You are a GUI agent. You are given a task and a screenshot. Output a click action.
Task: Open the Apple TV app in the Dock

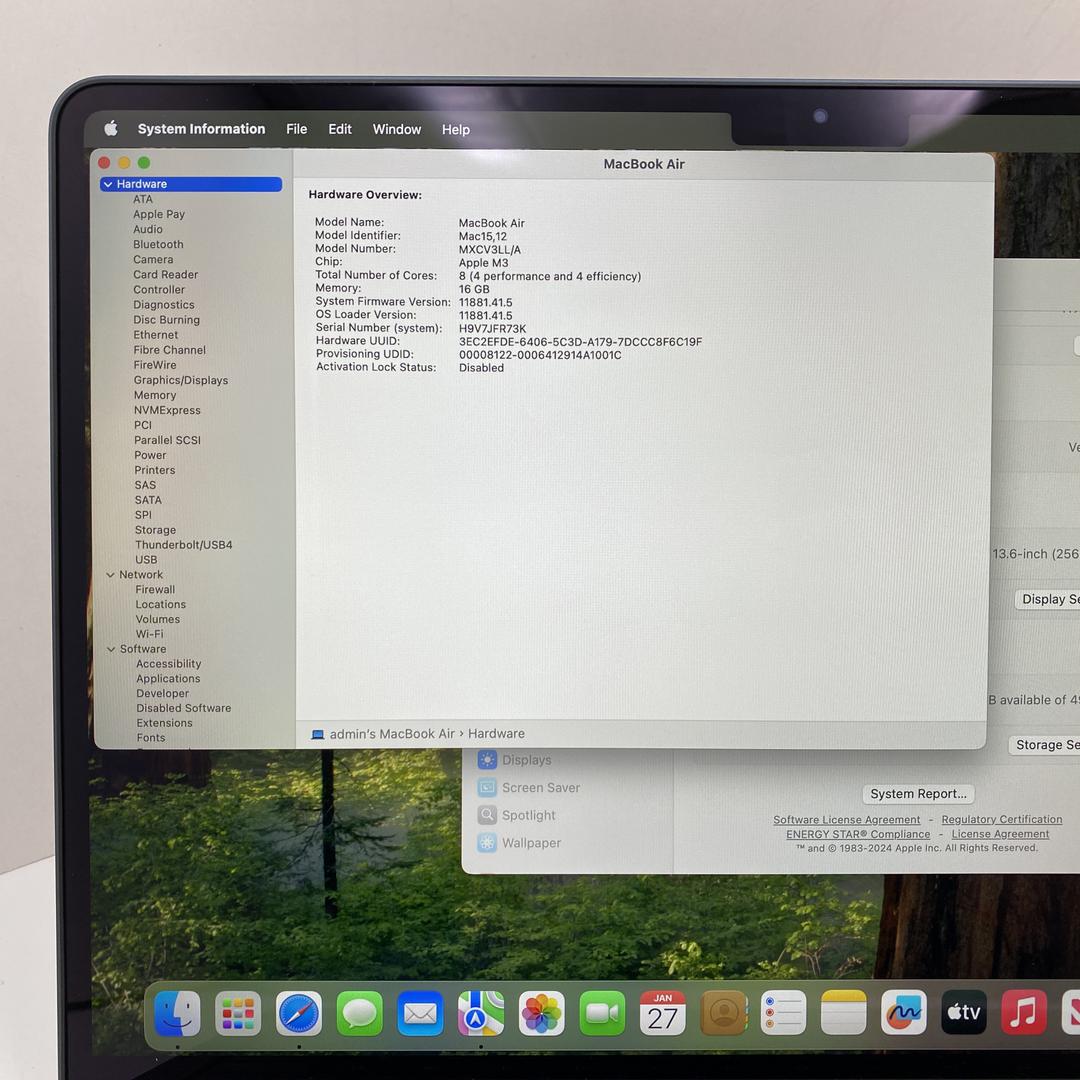964,1013
